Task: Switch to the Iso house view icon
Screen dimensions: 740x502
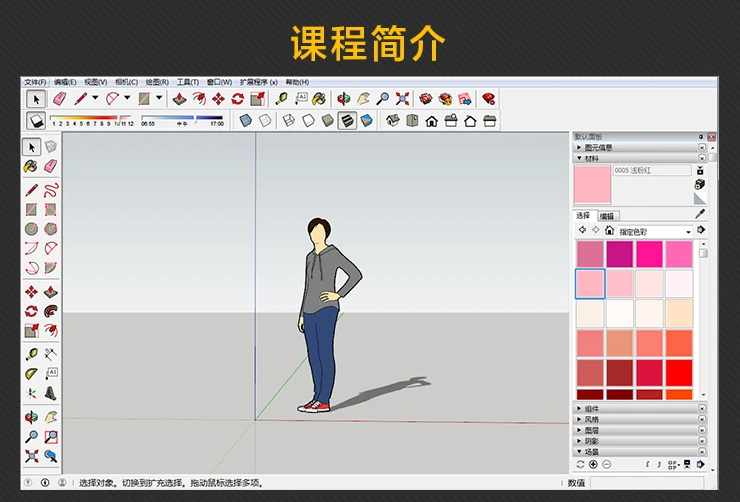Action: tap(392, 120)
